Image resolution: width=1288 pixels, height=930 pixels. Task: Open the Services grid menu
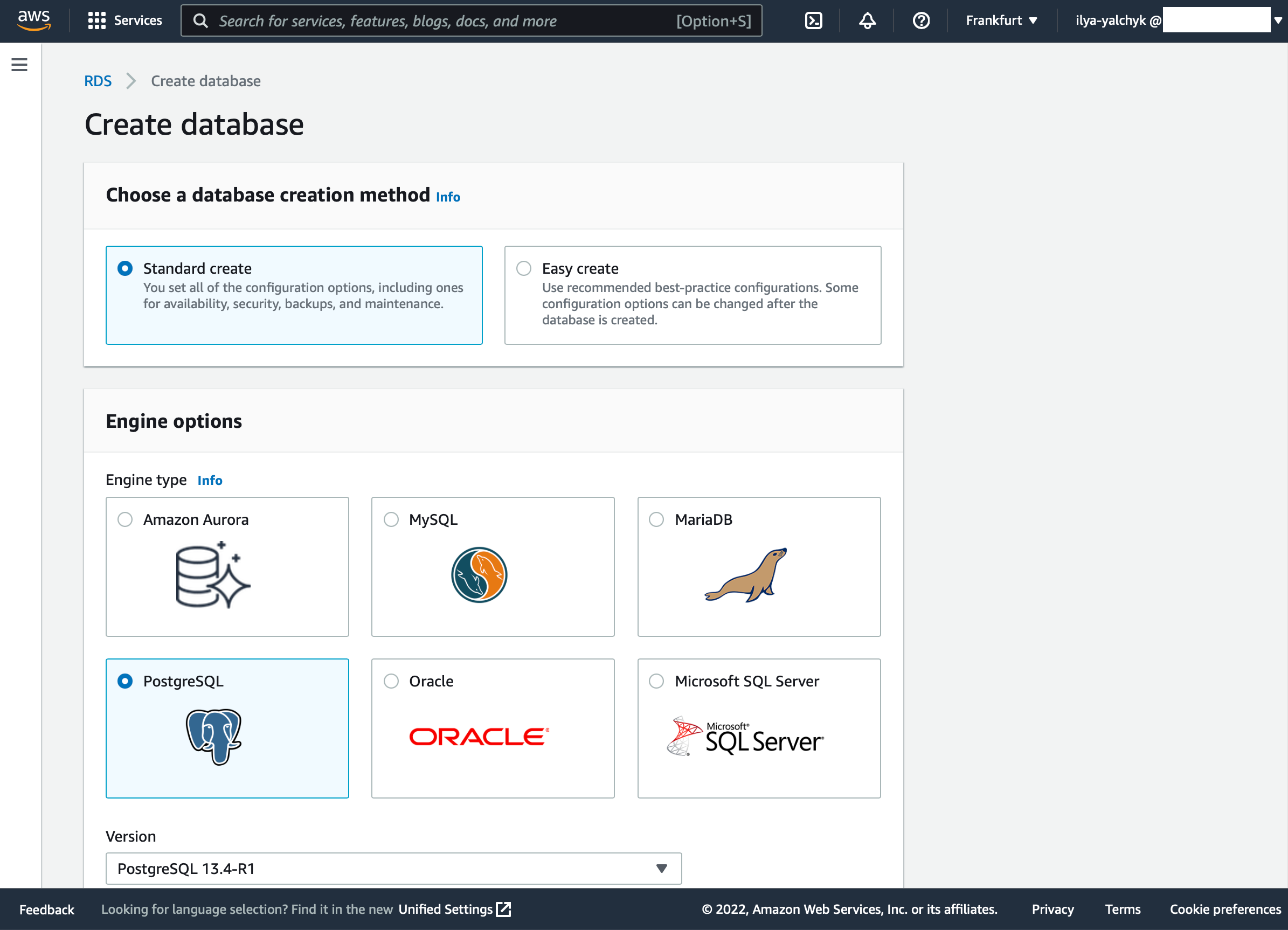pyautogui.click(x=125, y=21)
